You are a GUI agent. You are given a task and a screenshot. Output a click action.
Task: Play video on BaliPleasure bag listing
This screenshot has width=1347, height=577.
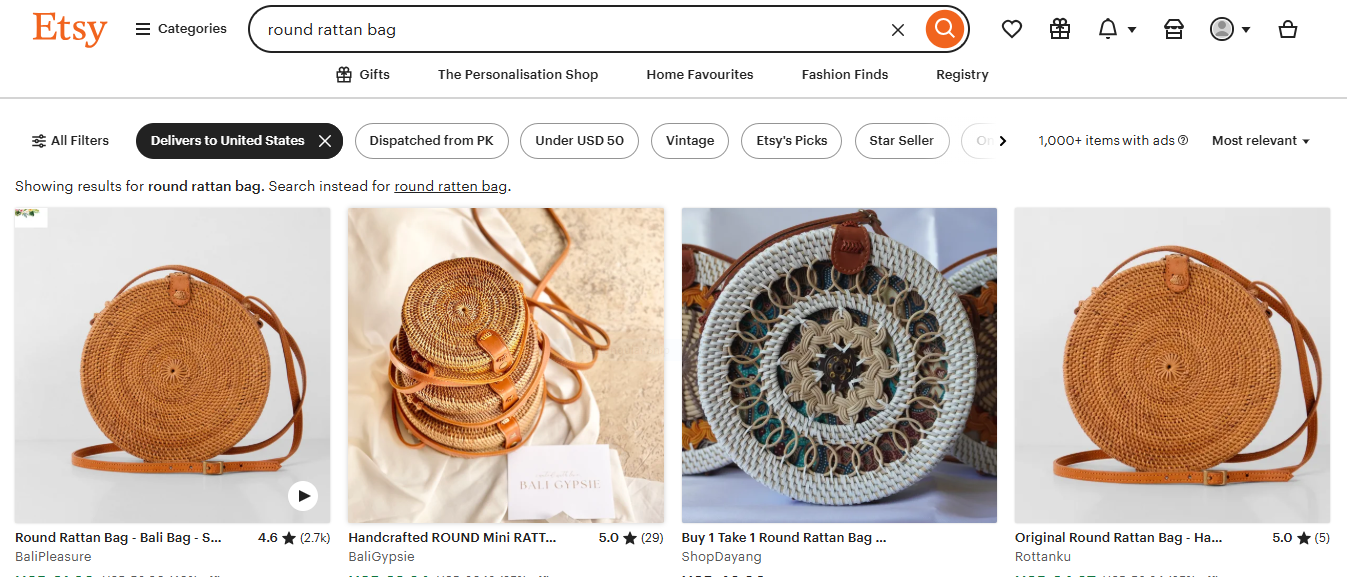click(x=302, y=495)
